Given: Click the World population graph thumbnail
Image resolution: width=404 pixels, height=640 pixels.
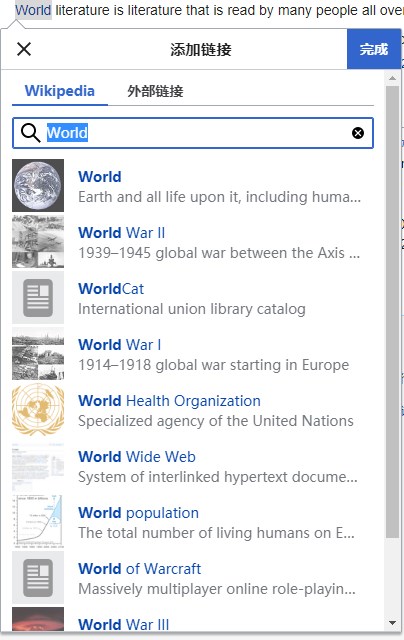Looking at the screenshot, I should (x=38, y=521).
